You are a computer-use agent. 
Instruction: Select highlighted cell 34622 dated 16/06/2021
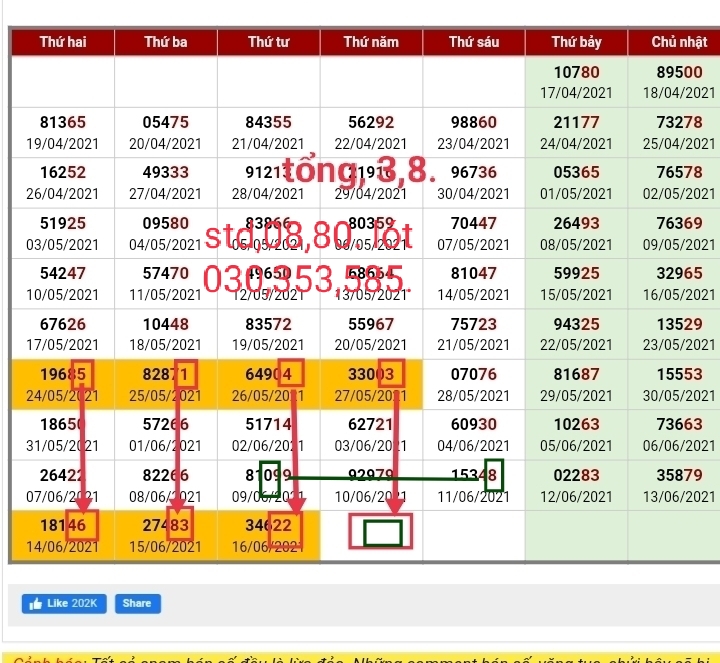coord(268,535)
